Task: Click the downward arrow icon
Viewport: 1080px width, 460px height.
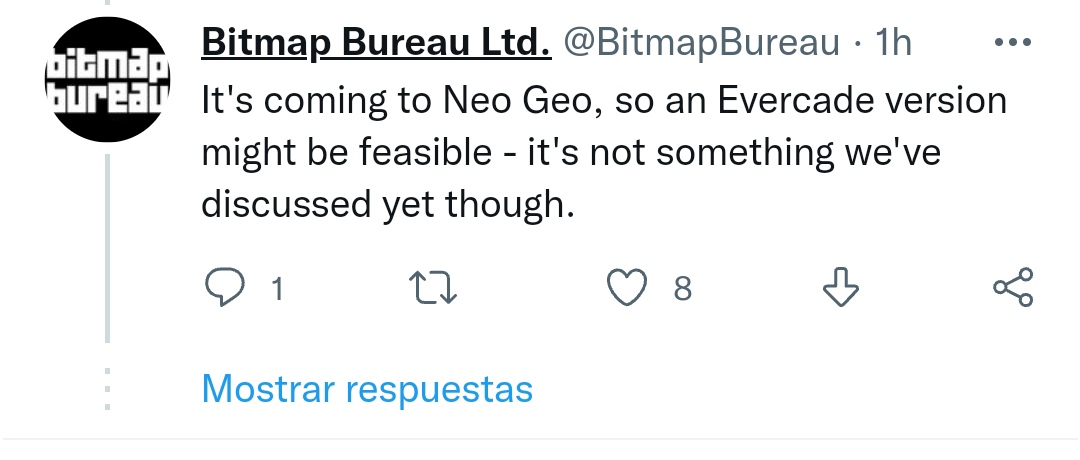Action: coord(840,289)
